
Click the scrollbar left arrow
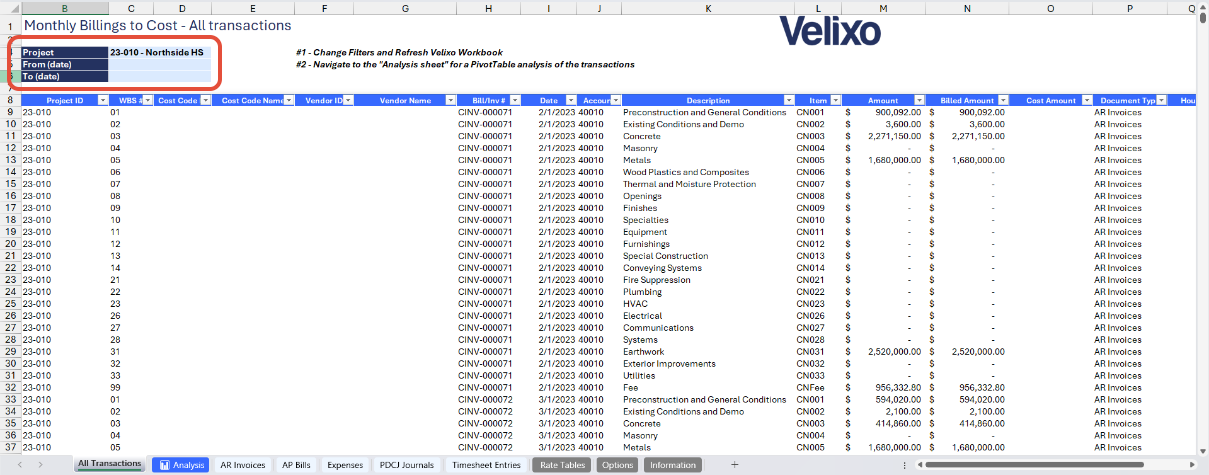(x=918, y=465)
